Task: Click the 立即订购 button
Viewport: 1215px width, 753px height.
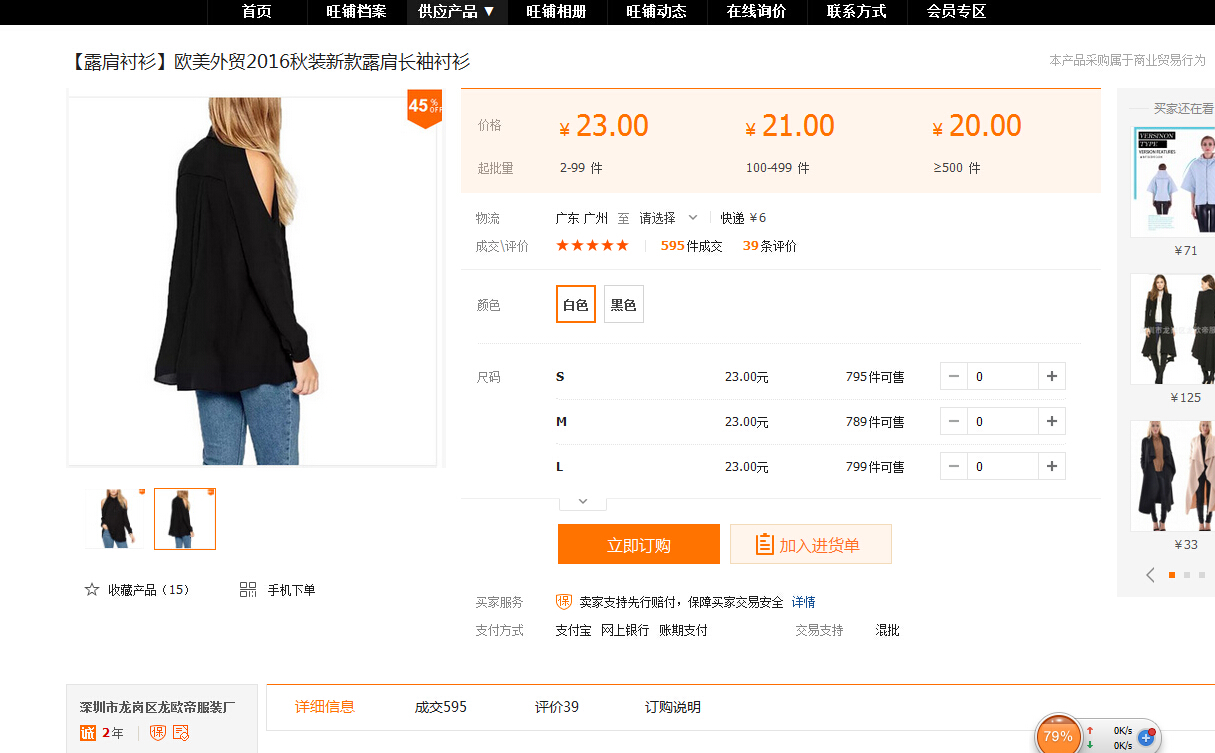Action: (638, 545)
